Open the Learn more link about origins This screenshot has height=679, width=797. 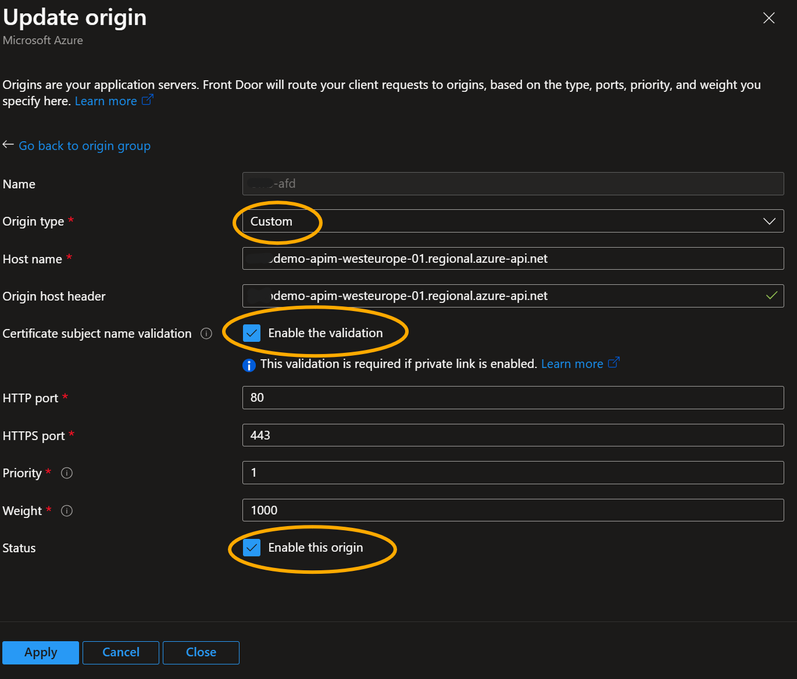point(105,101)
